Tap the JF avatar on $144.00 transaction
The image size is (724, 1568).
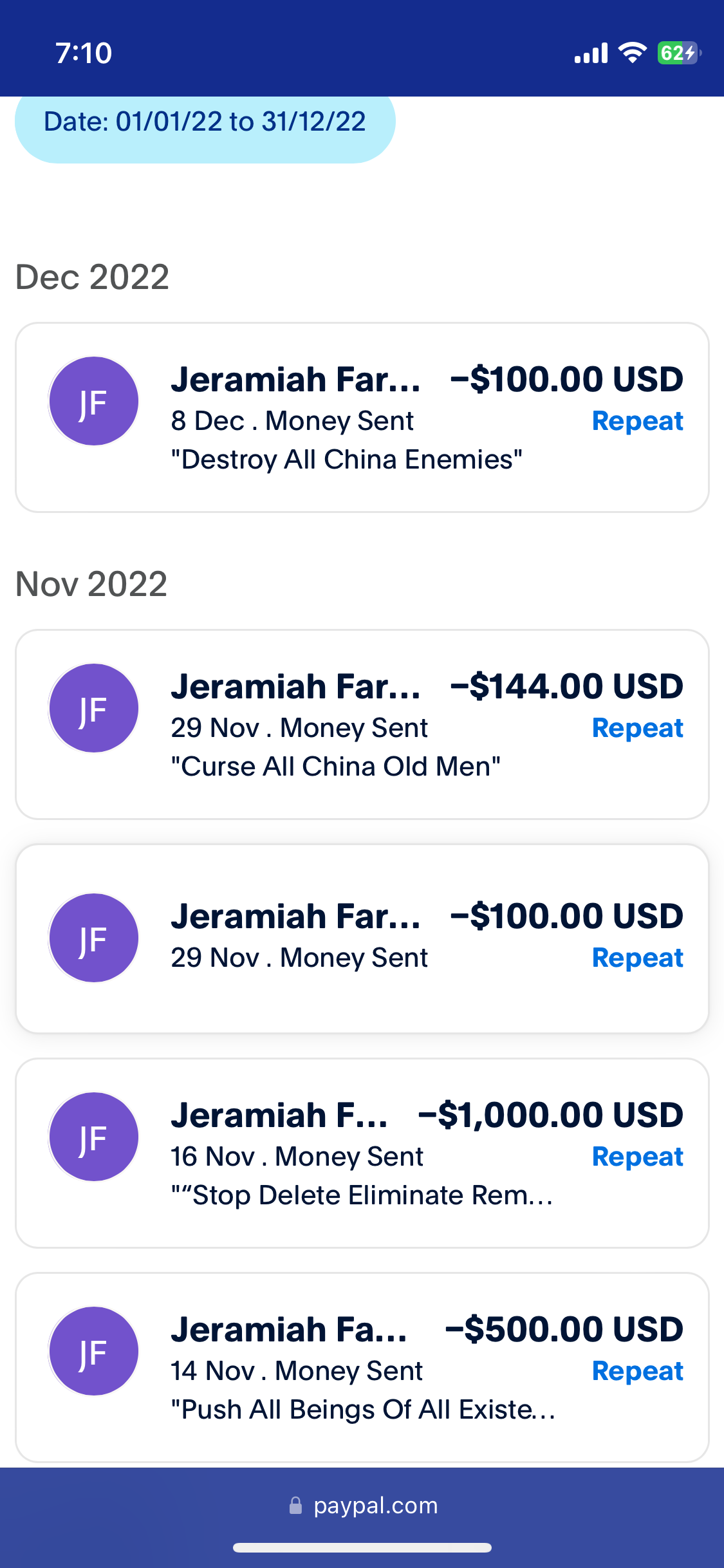coord(94,708)
